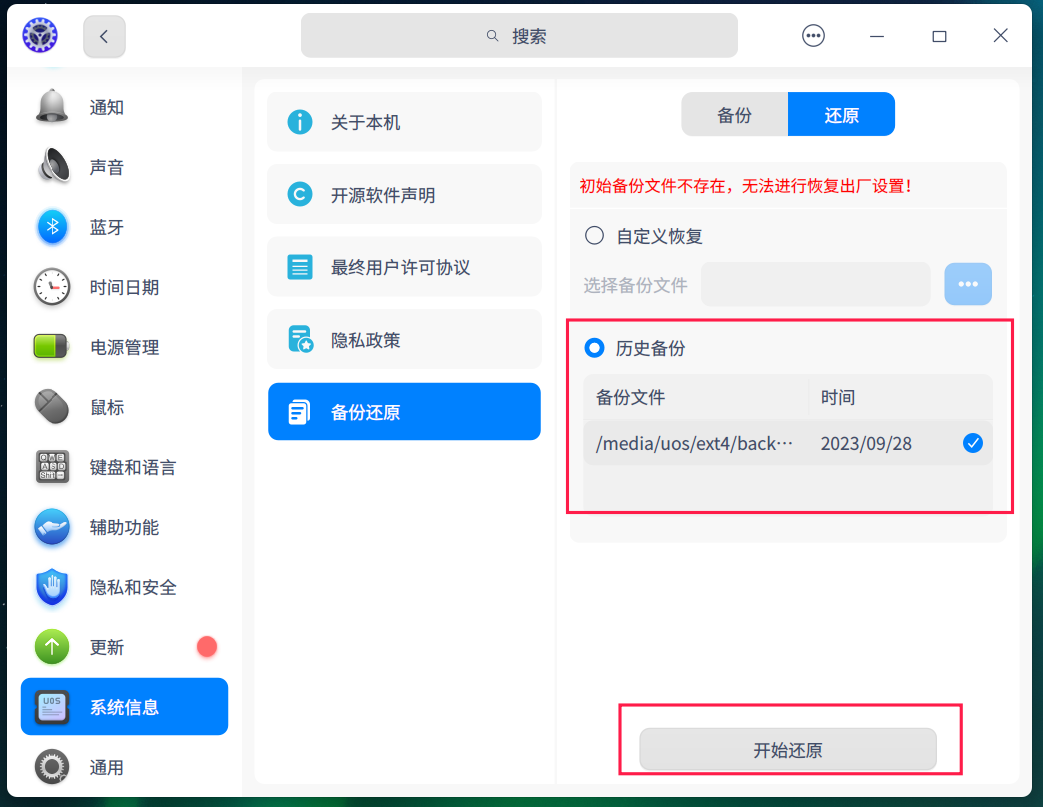The image size is (1043, 807).
Task: Click the search magnifier icon
Action: pos(492,36)
